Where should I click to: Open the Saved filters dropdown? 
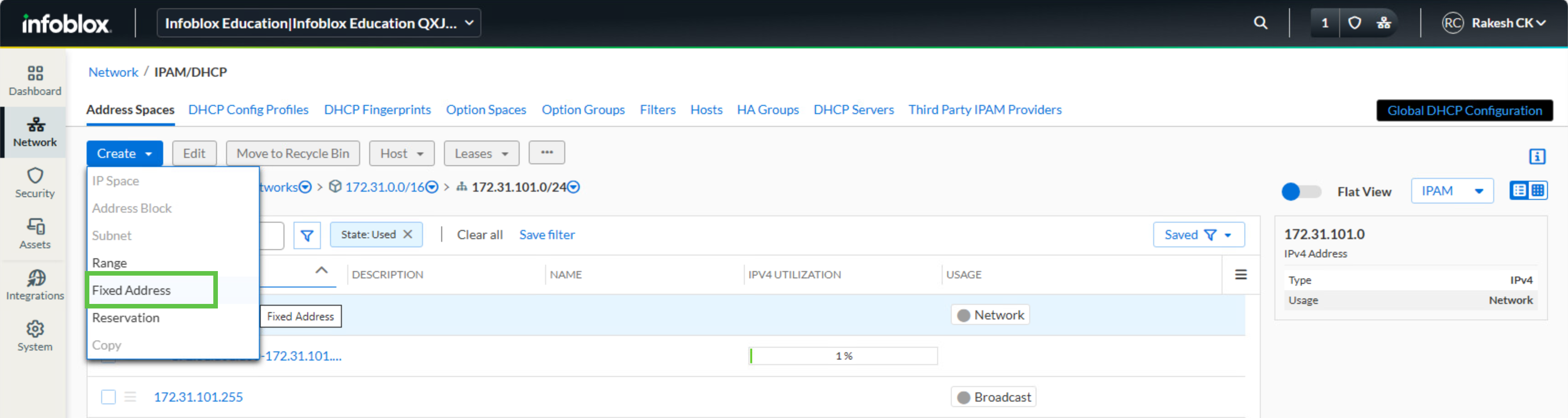pyautogui.click(x=1198, y=235)
